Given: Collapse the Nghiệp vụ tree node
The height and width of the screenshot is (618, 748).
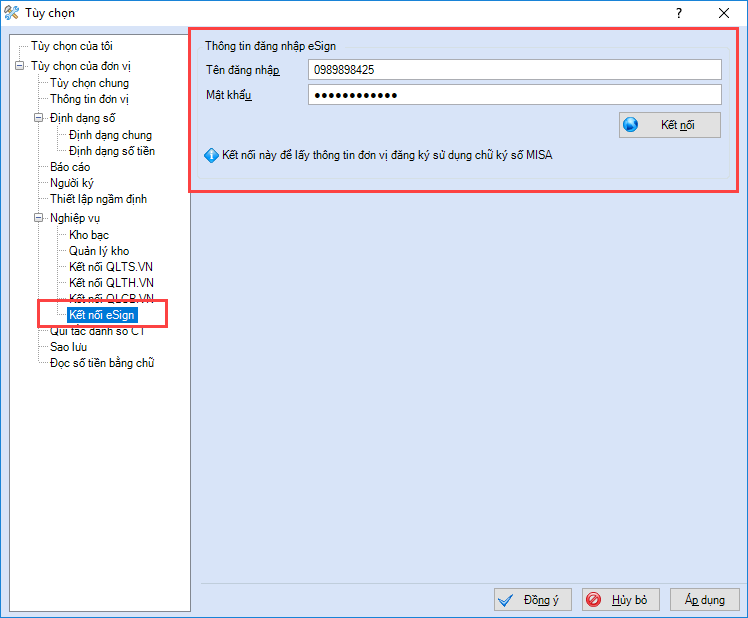Looking at the screenshot, I should click(x=39, y=218).
